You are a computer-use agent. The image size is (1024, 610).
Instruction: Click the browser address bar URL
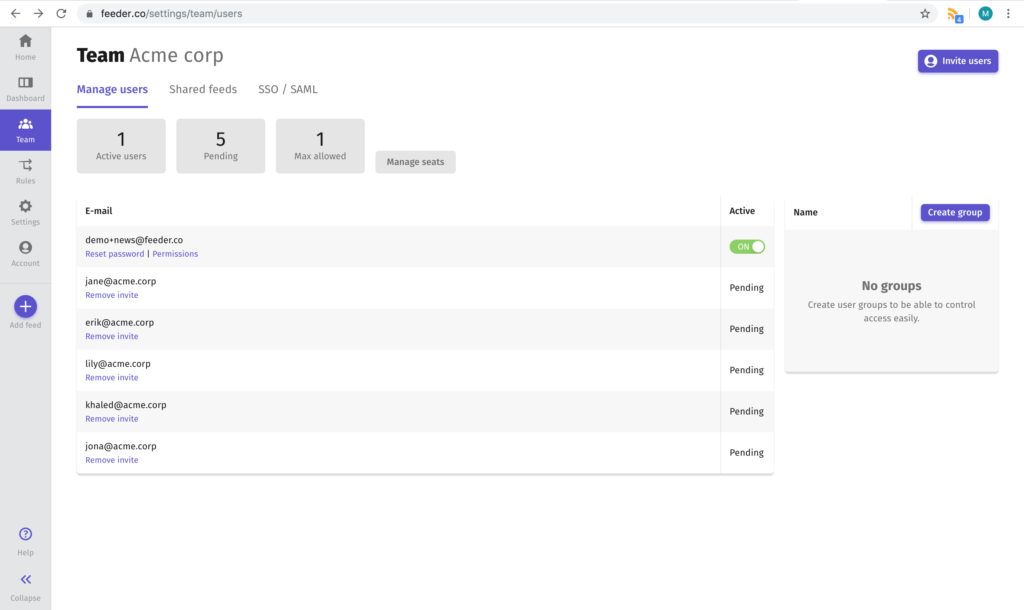(x=171, y=13)
